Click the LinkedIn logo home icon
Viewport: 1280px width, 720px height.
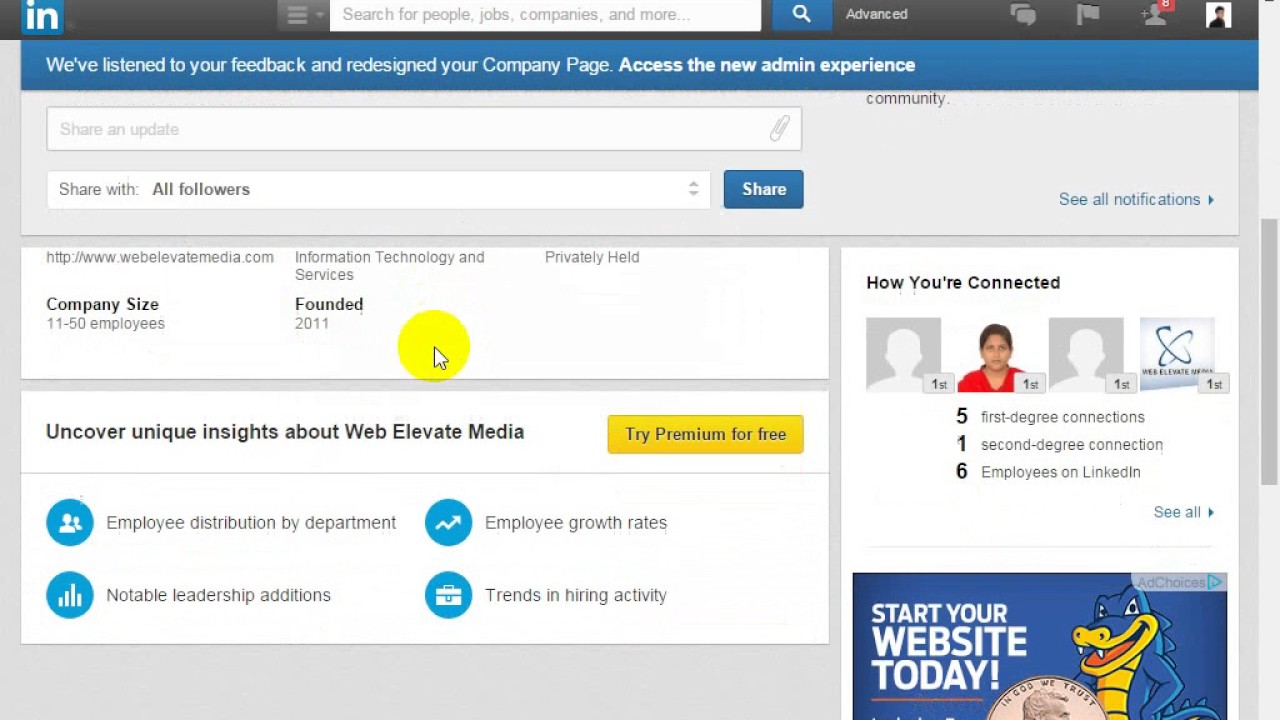[42, 15]
